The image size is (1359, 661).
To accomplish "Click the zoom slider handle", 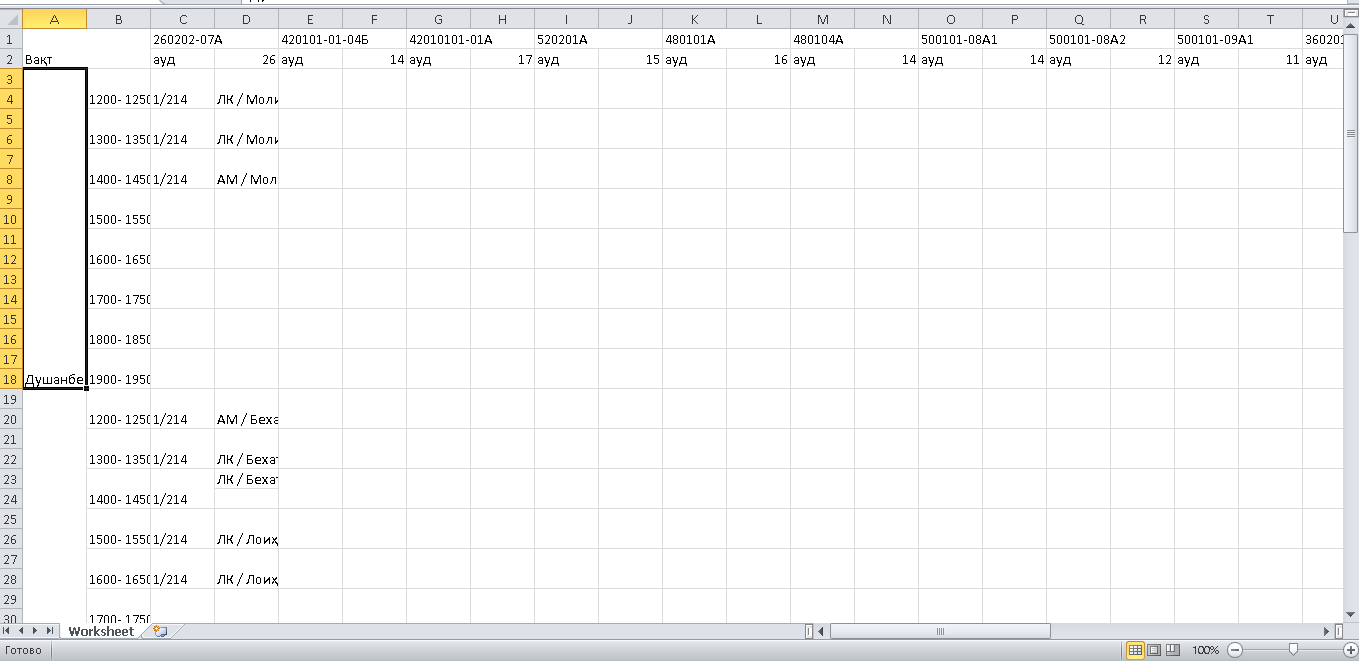I will pos(1292,650).
